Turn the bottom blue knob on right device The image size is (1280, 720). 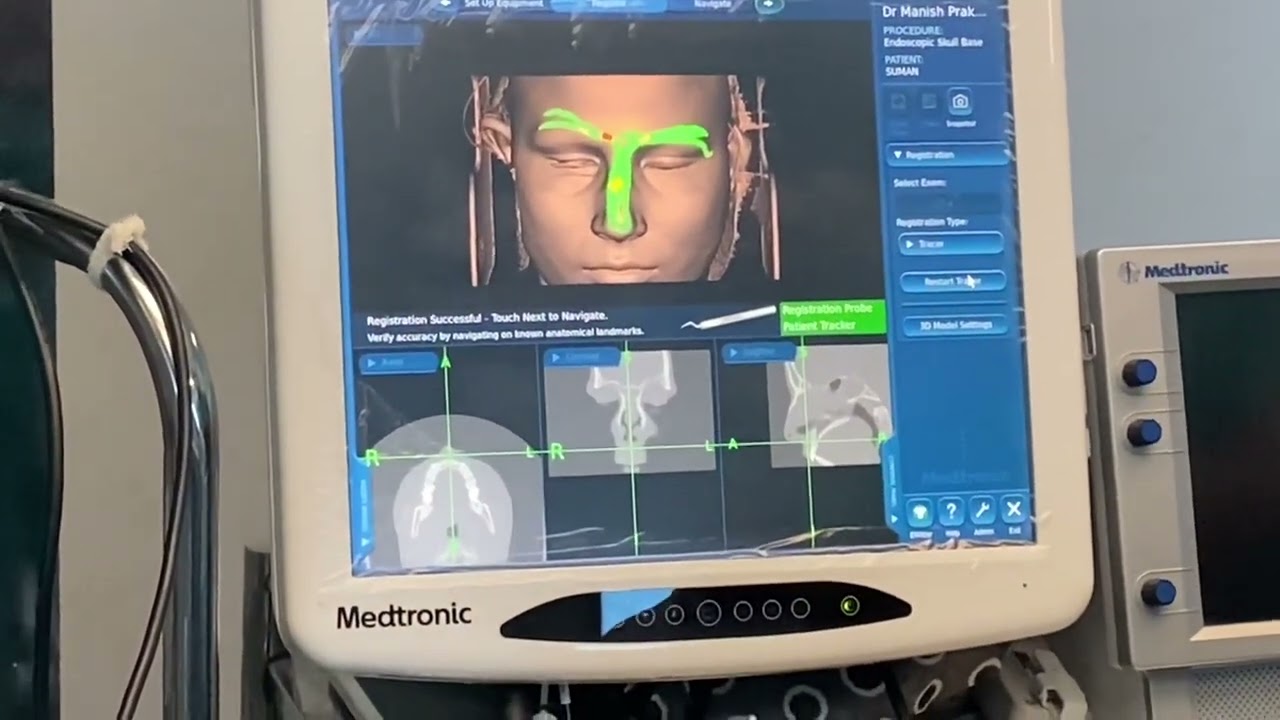pos(1158,592)
